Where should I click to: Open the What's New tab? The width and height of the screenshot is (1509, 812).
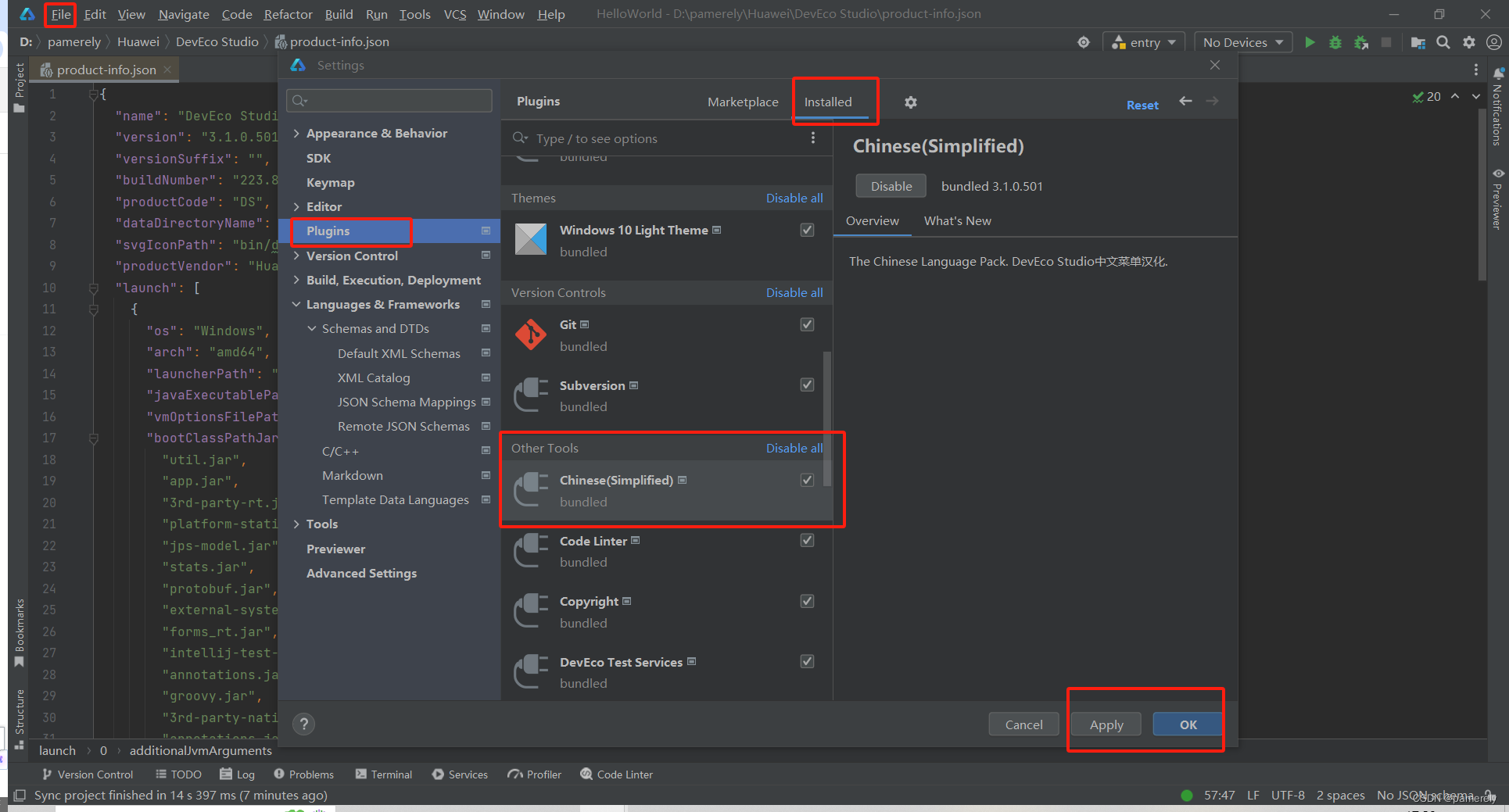957,221
